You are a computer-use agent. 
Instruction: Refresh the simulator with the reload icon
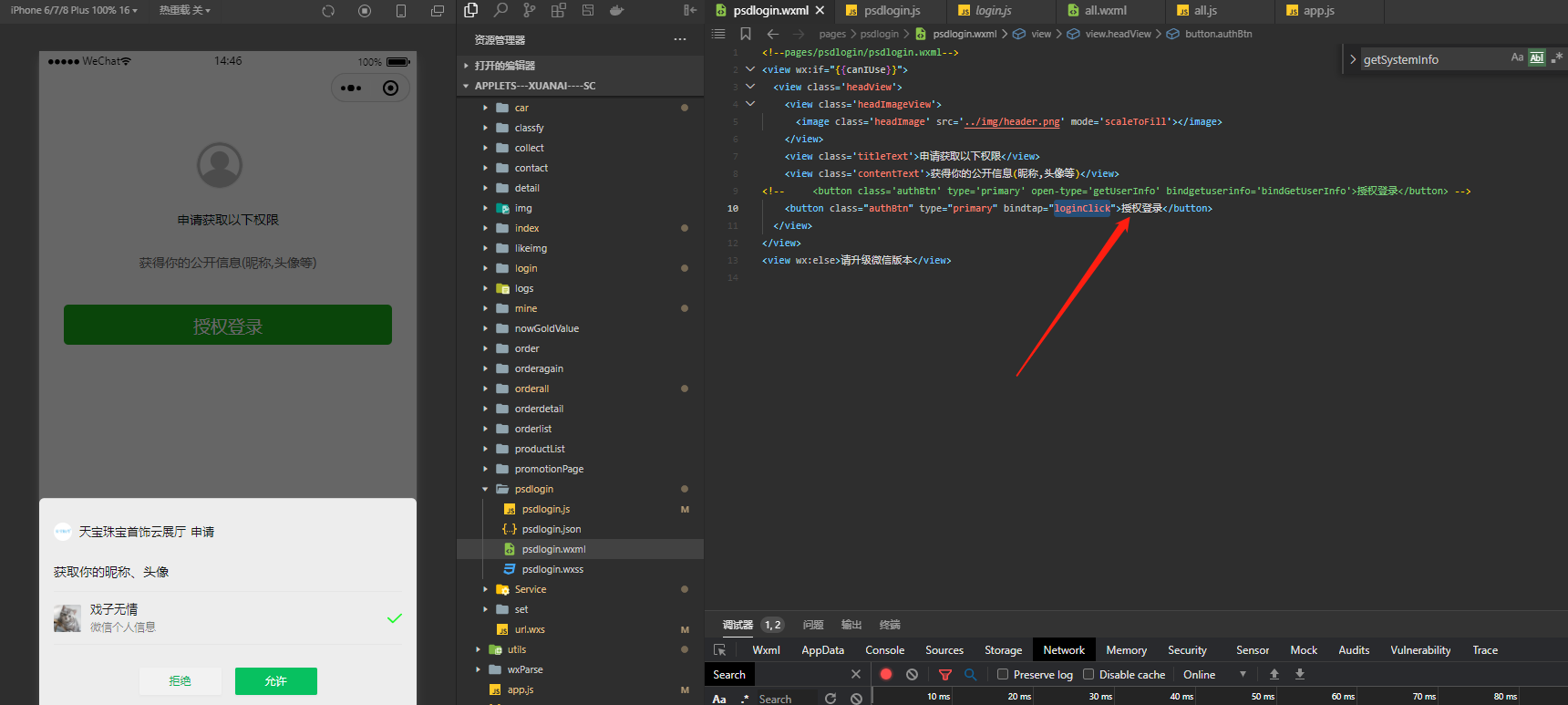(x=328, y=11)
